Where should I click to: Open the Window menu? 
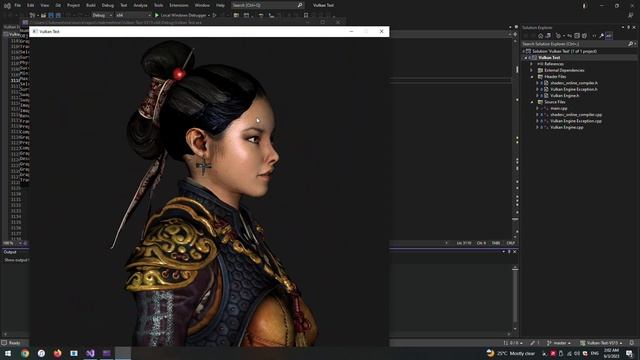[x=202, y=5]
